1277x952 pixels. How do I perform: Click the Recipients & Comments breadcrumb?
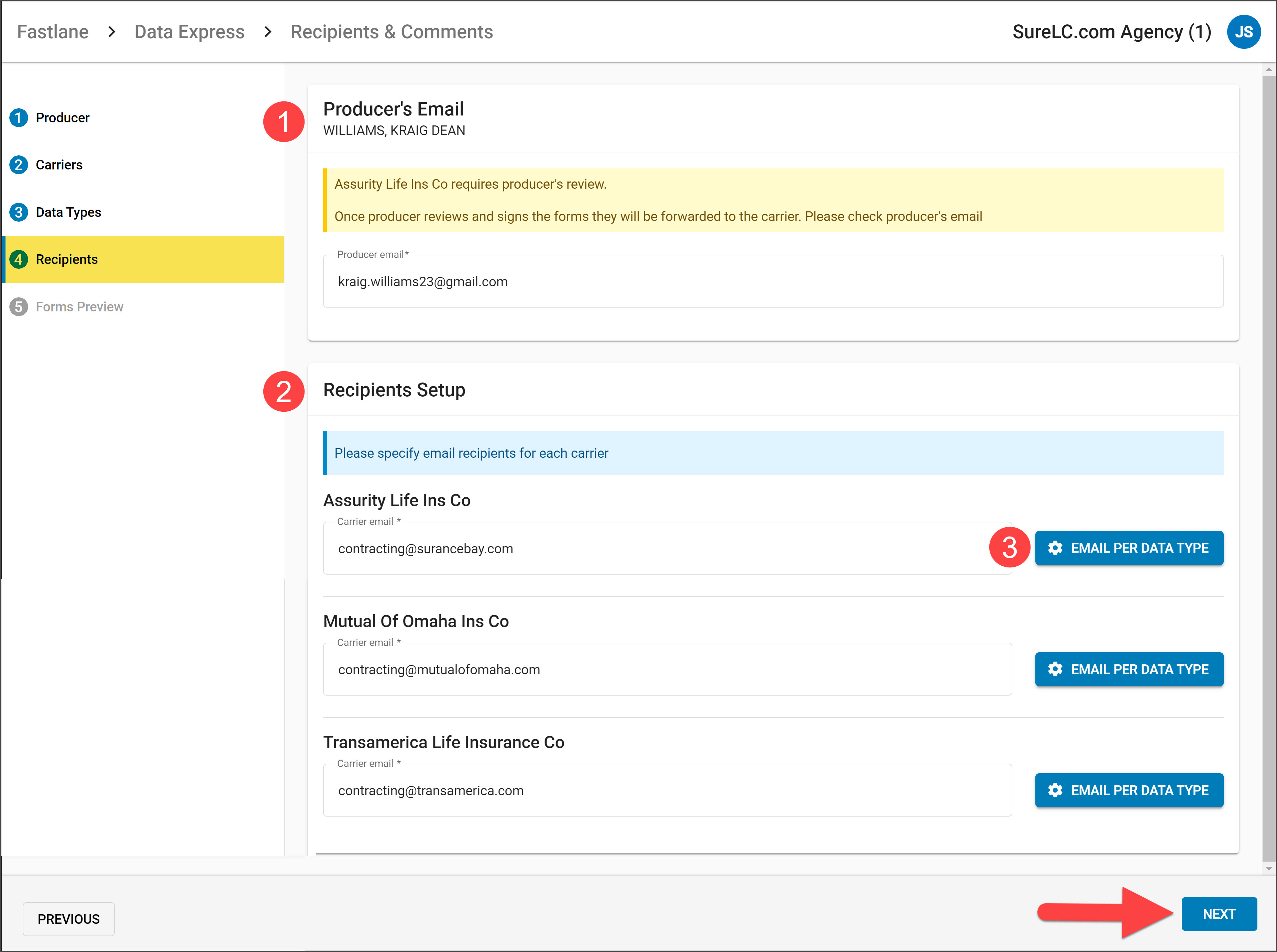click(x=392, y=32)
